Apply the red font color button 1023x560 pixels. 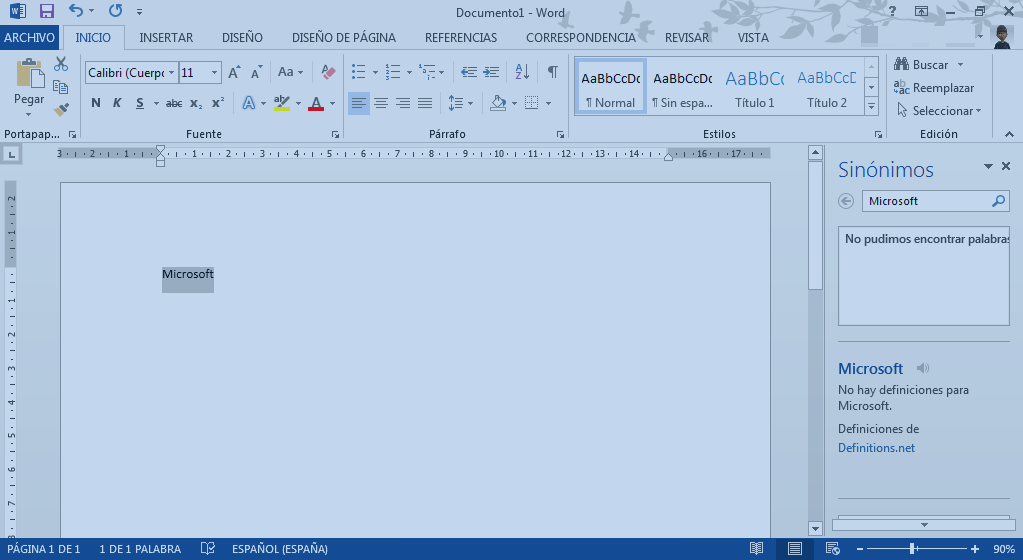click(316, 103)
